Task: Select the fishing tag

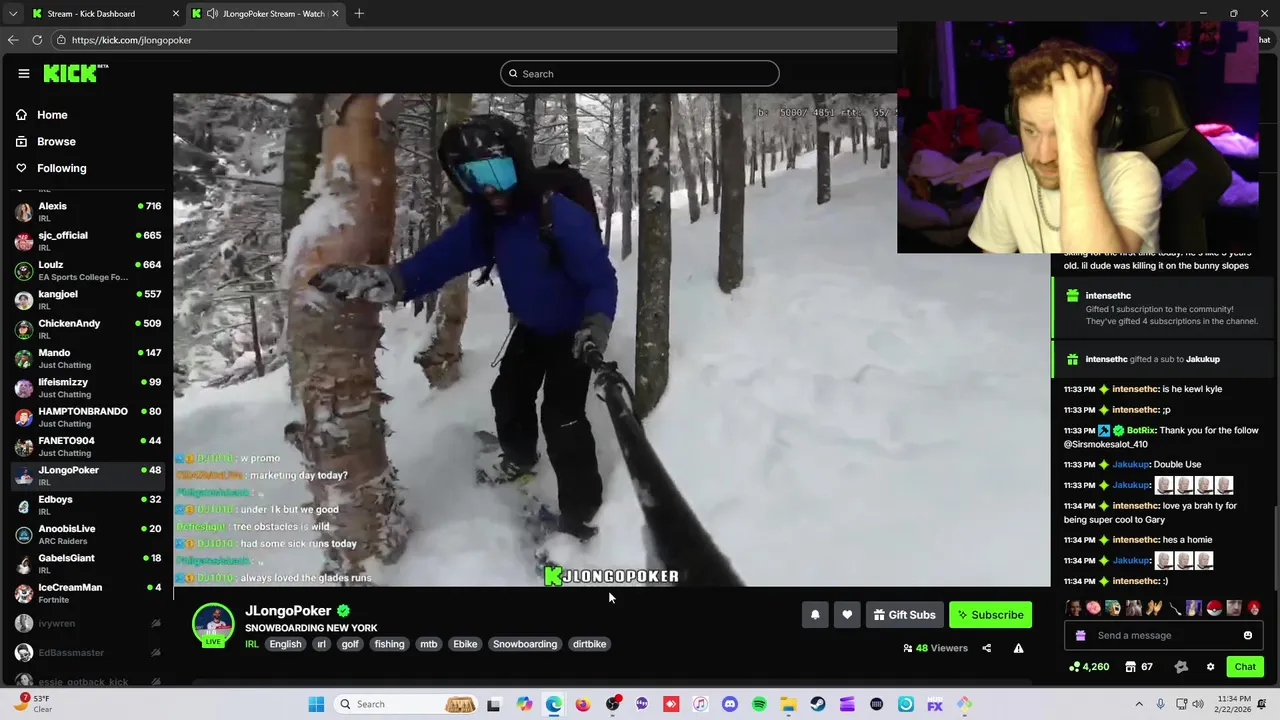Action: click(x=389, y=644)
